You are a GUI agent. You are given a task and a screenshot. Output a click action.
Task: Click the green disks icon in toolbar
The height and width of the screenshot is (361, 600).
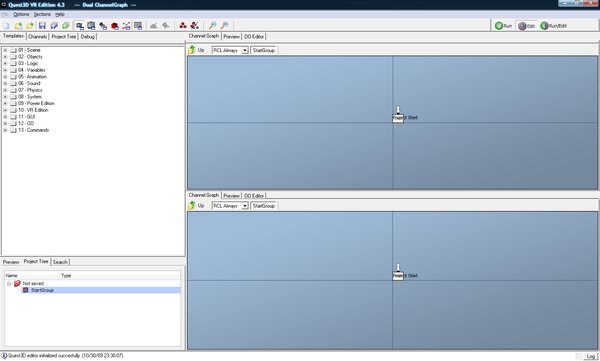pos(66,26)
